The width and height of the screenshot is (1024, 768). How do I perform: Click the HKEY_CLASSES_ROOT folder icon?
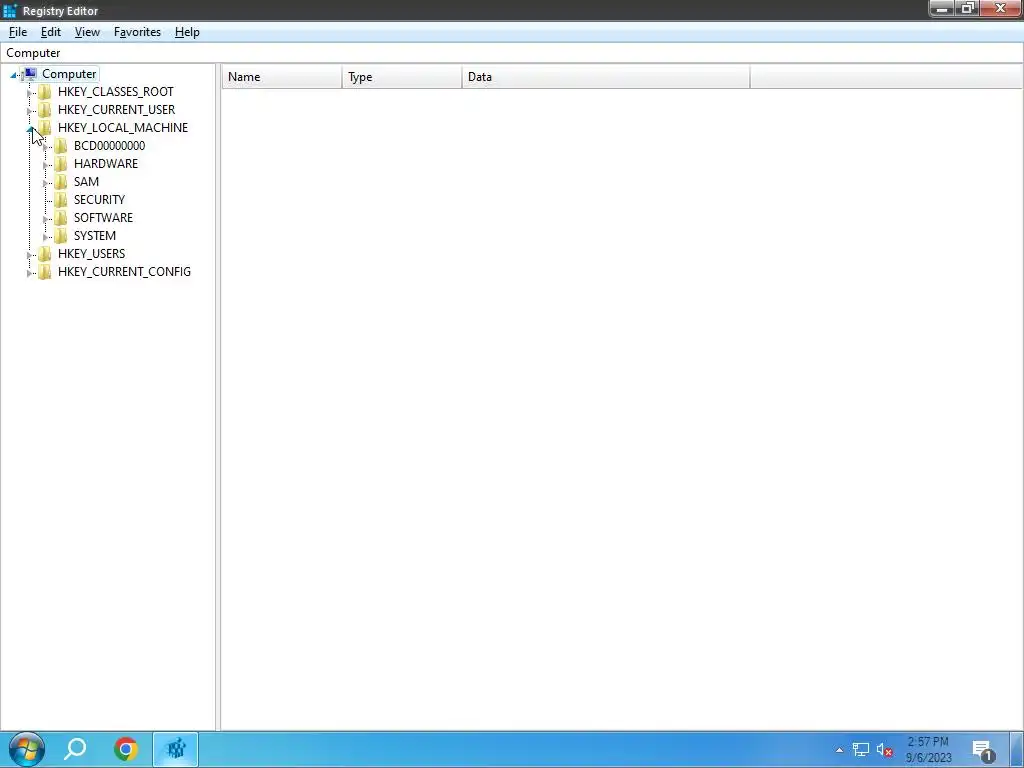point(44,92)
